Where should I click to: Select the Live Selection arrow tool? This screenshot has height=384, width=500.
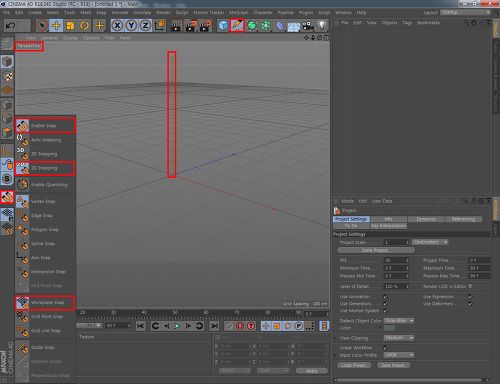click(x=42, y=25)
